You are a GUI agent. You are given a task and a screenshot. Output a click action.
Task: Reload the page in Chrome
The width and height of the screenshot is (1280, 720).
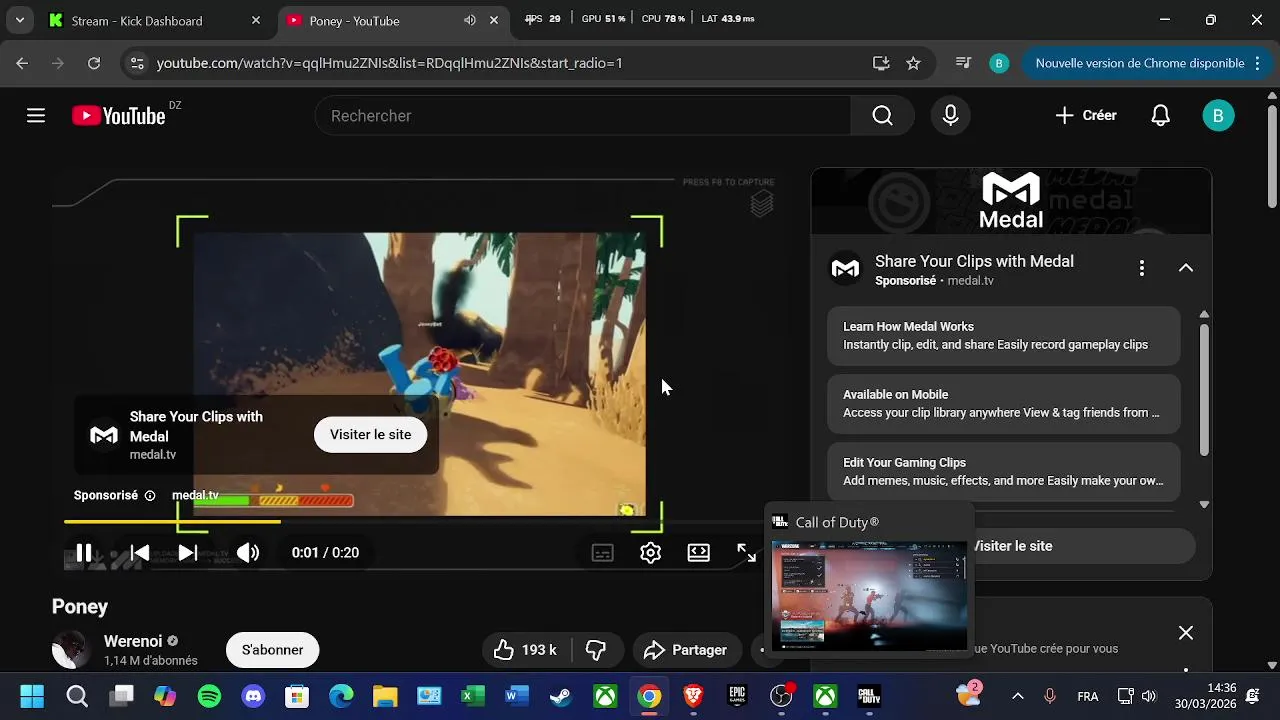[x=94, y=63]
